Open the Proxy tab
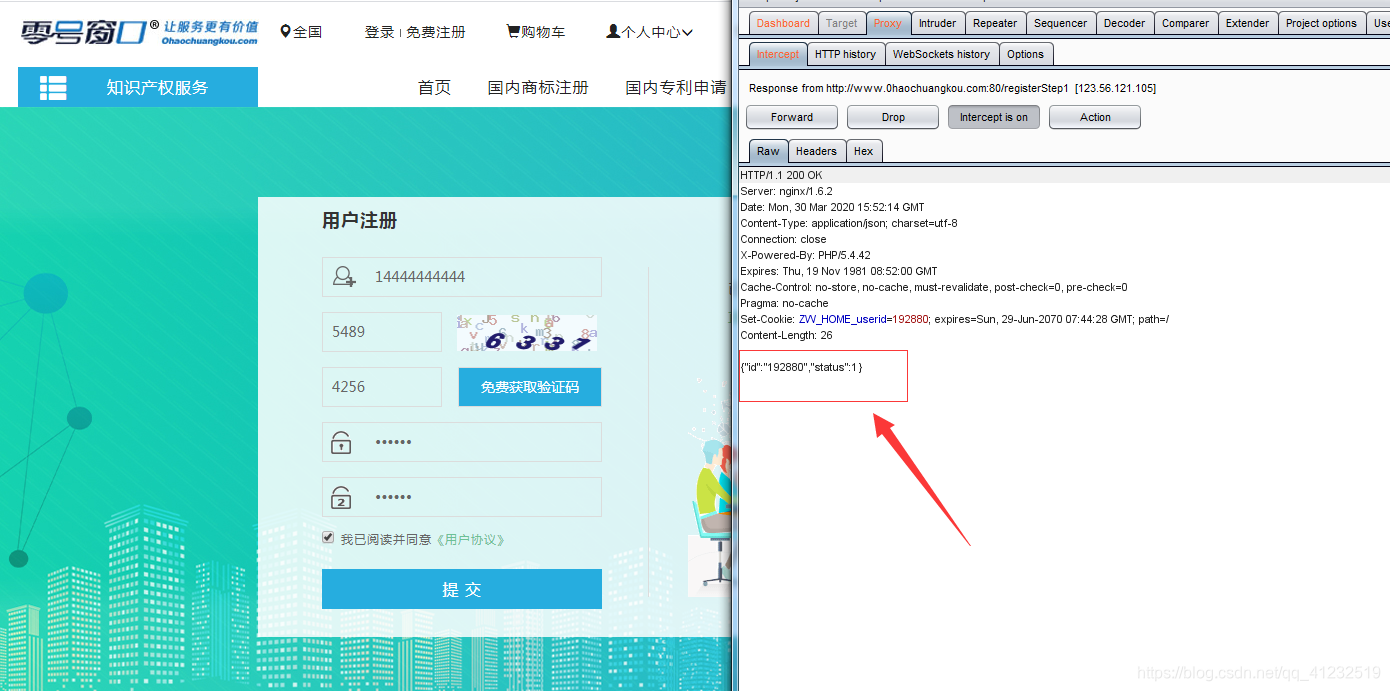1390x691 pixels. click(x=887, y=23)
